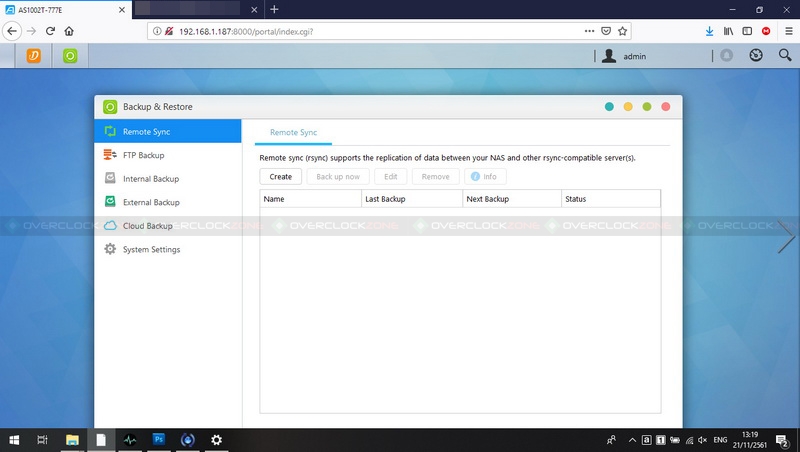Click the Info button
800x452 pixels.
pyautogui.click(x=485, y=177)
